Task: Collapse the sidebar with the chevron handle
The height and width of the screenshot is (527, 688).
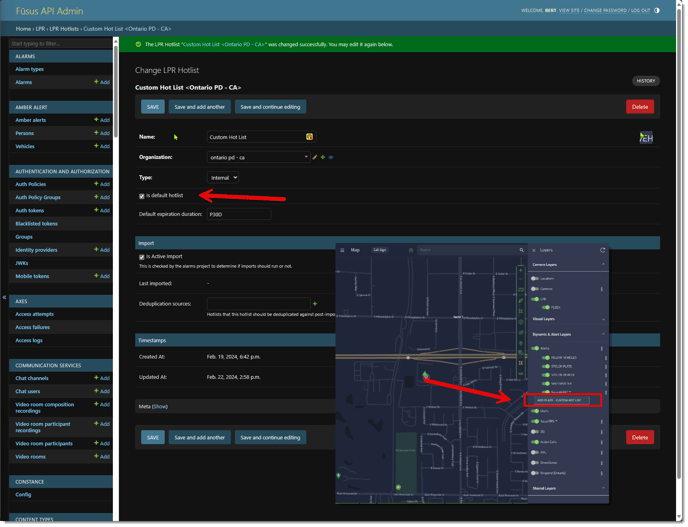Action: pos(4,297)
